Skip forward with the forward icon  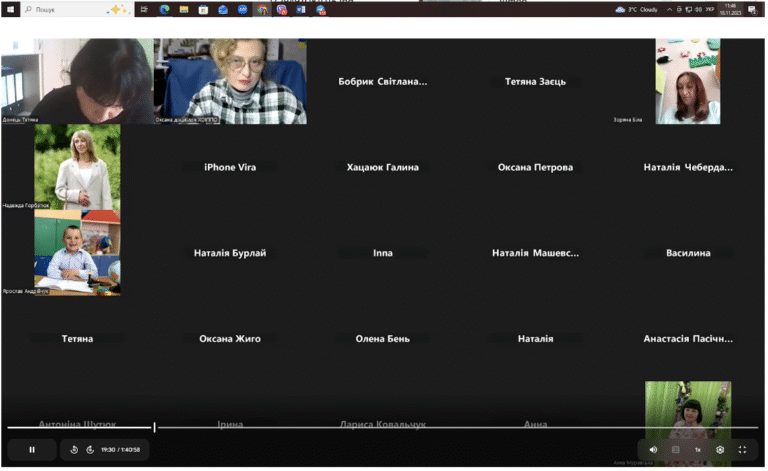pos(90,450)
